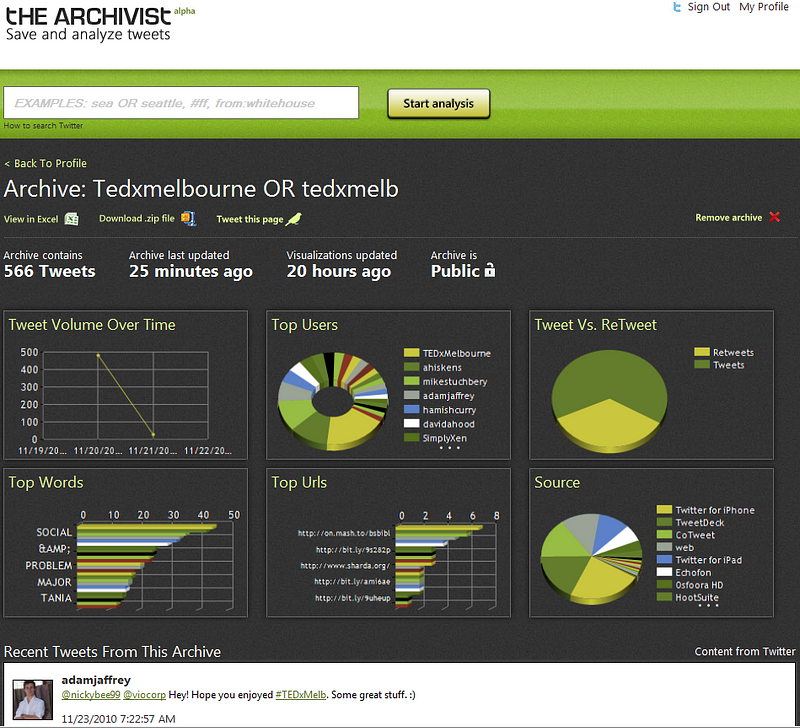Click the Twitter for iPhone legend swatch
Viewport: 800px width, 728px height.
(x=664, y=510)
